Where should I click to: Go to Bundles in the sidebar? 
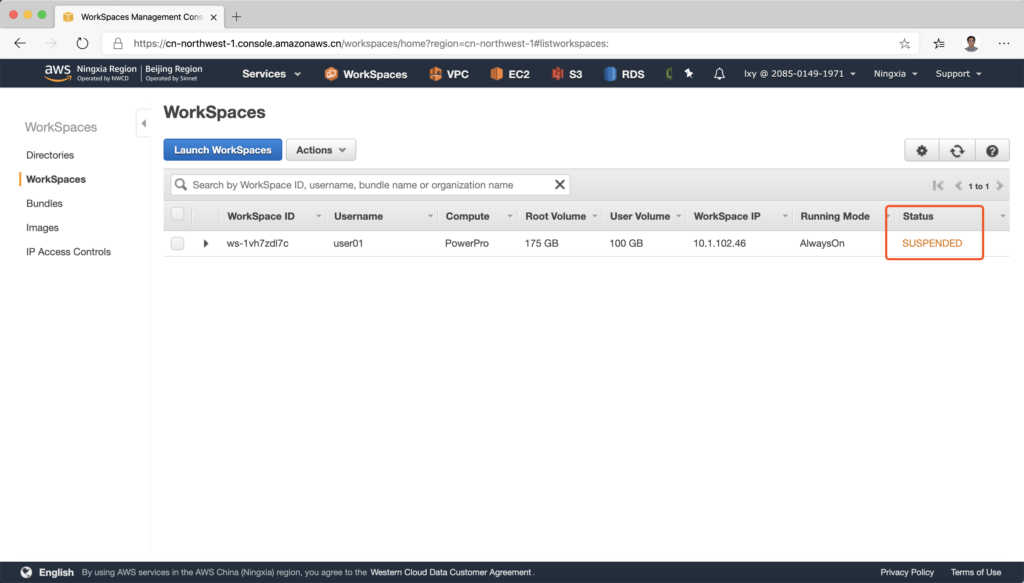tap(44, 203)
